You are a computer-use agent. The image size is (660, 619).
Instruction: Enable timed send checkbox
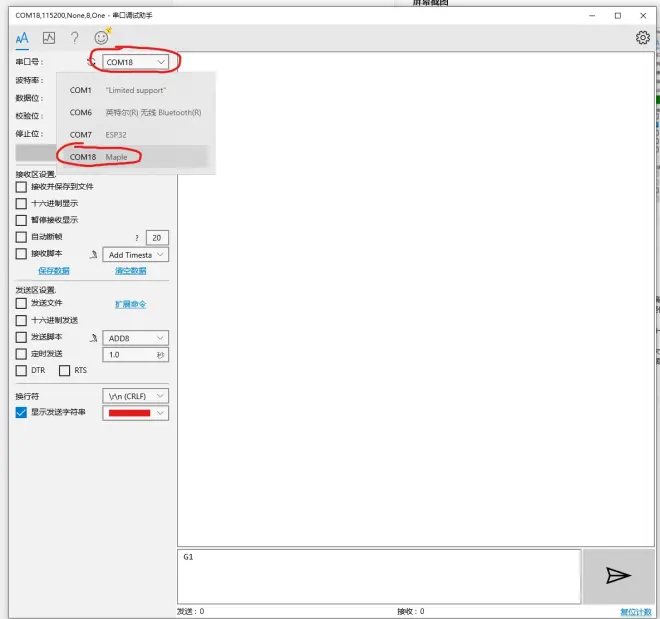[21, 354]
